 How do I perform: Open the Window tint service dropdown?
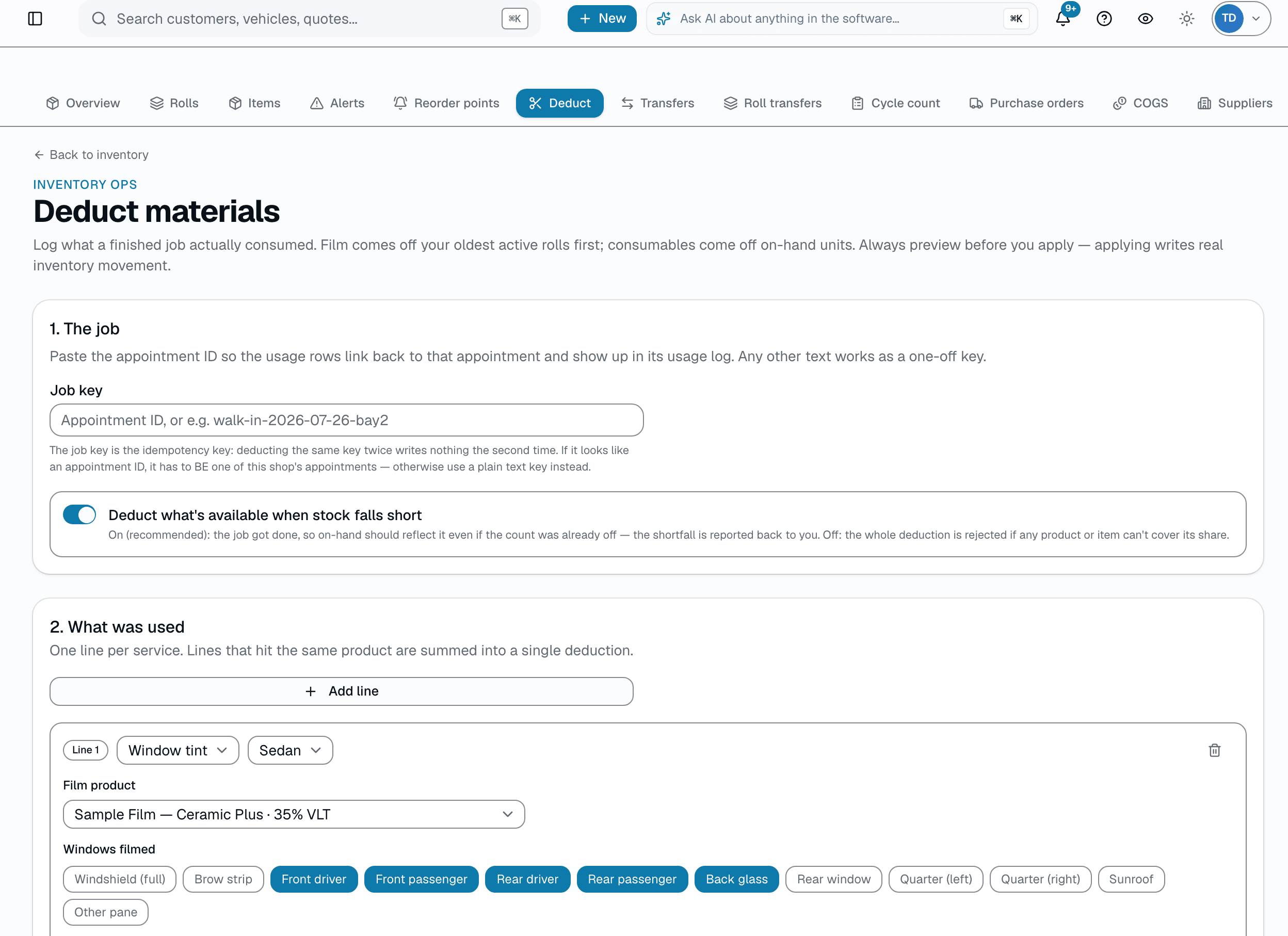(178, 750)
